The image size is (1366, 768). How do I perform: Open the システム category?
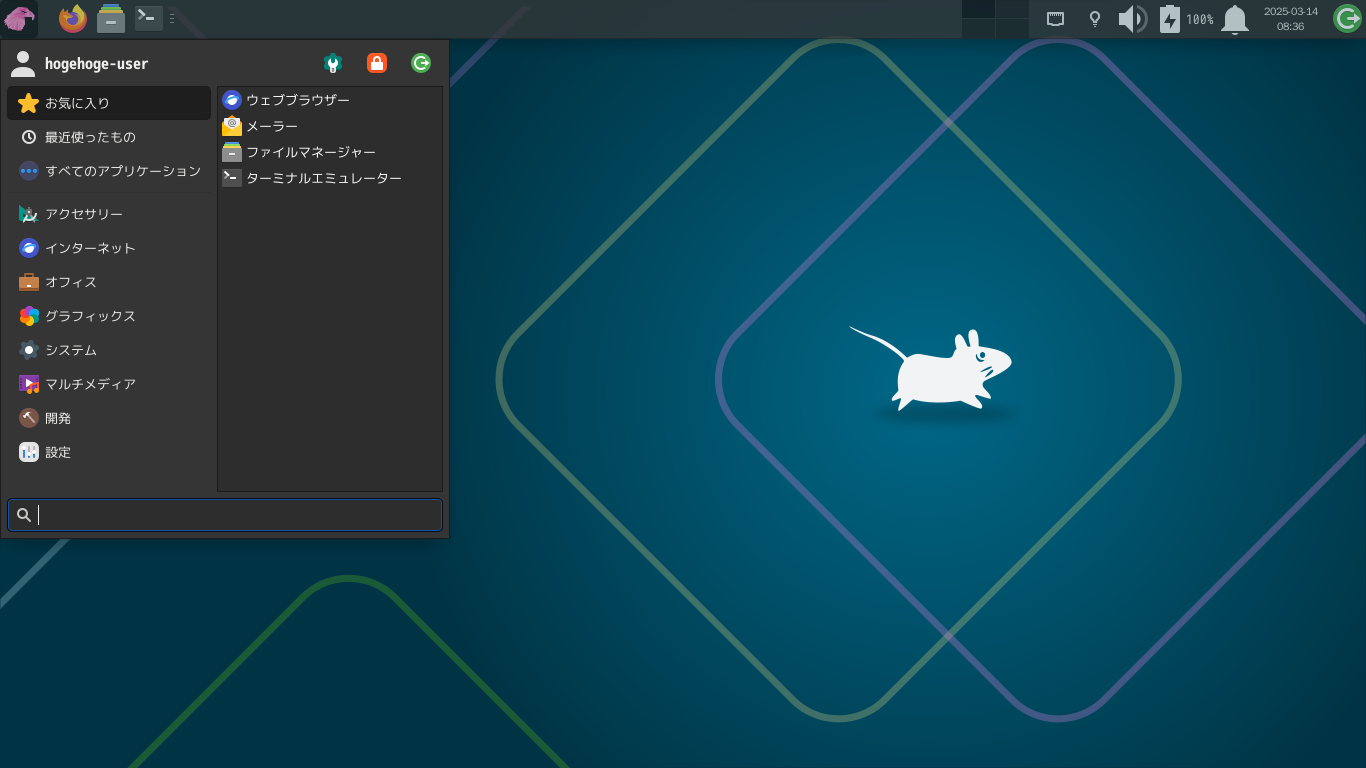109,350
